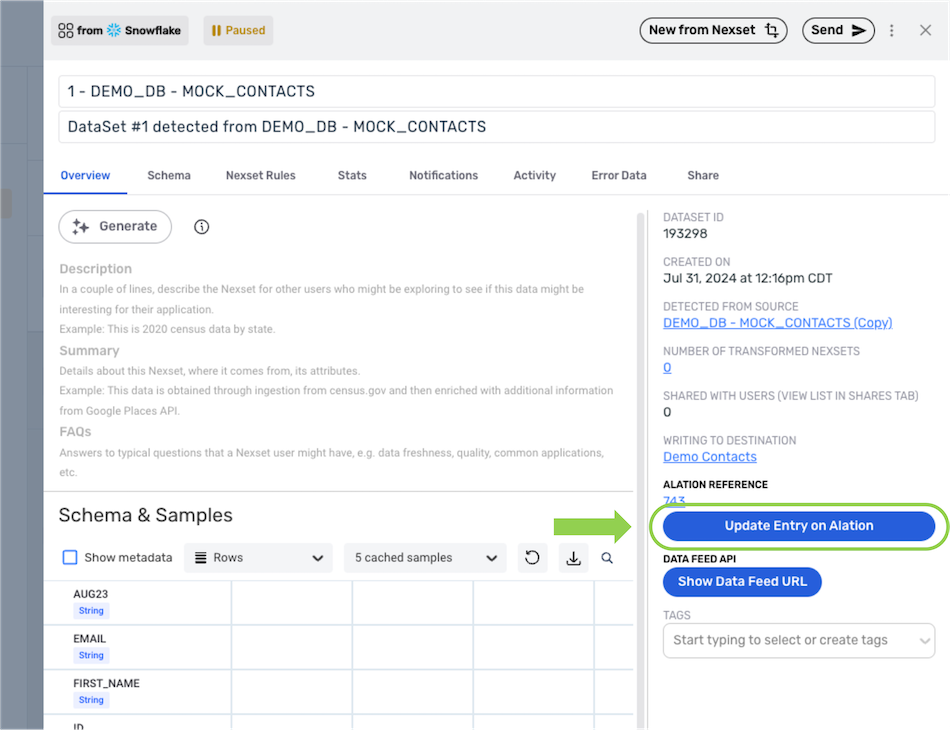The image size is (950, 730).
Task: Open the info icon next to Generate
Action: (201, 227)
